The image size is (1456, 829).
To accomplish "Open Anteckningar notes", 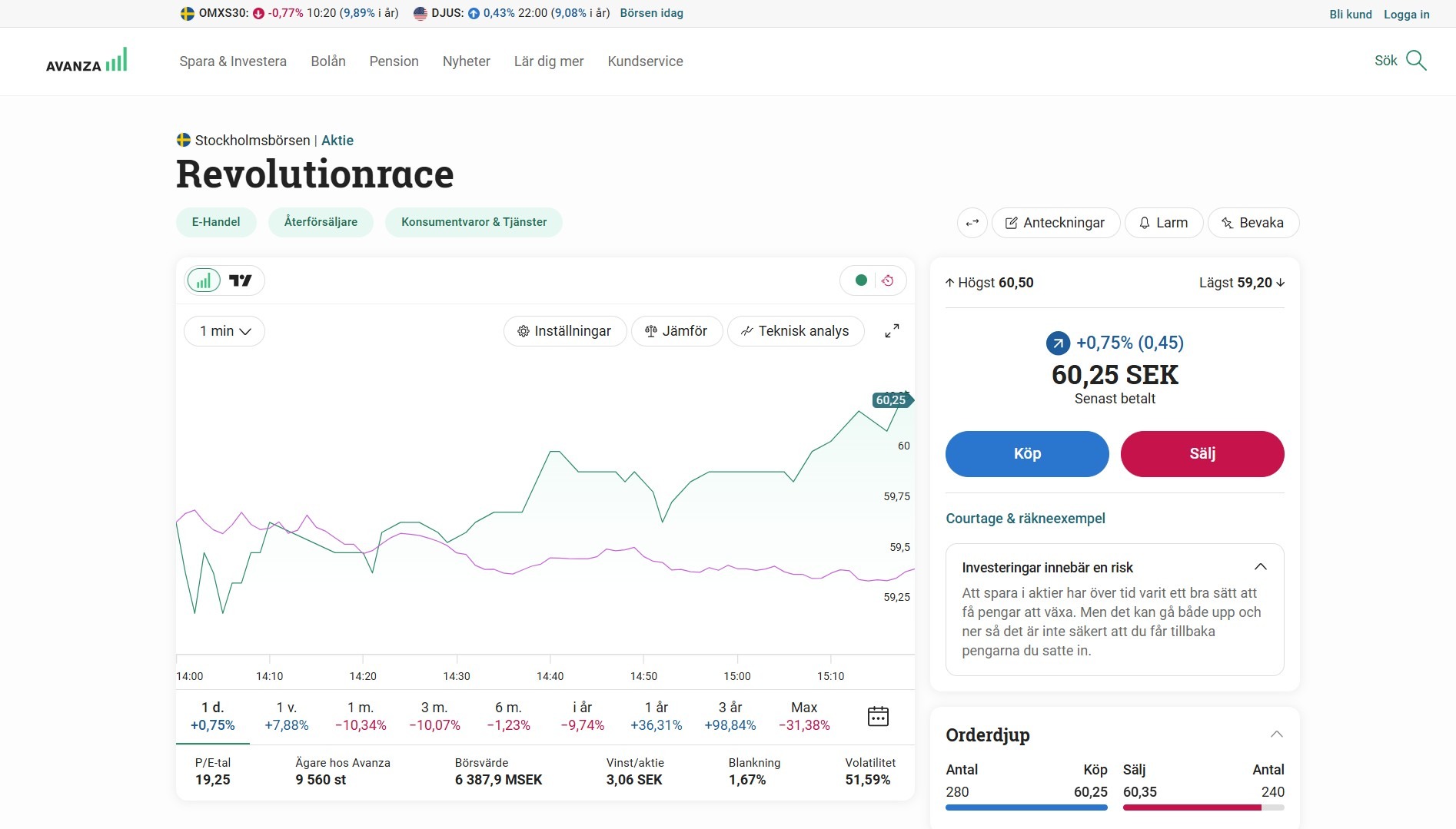I will pyautogui.click(x=1056, y=223).
